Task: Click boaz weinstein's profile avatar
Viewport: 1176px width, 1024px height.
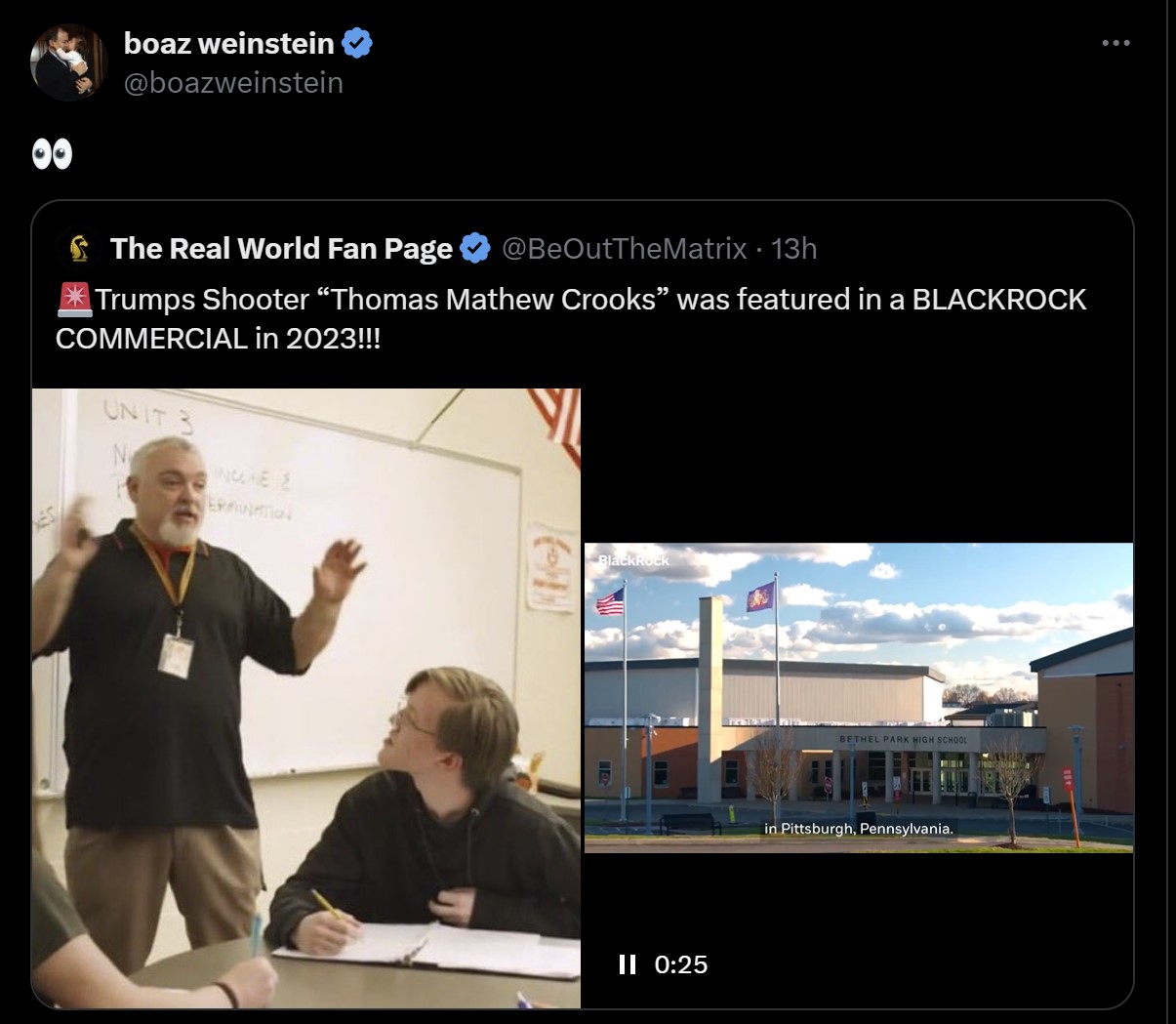Action: click(x=68, y=62)
